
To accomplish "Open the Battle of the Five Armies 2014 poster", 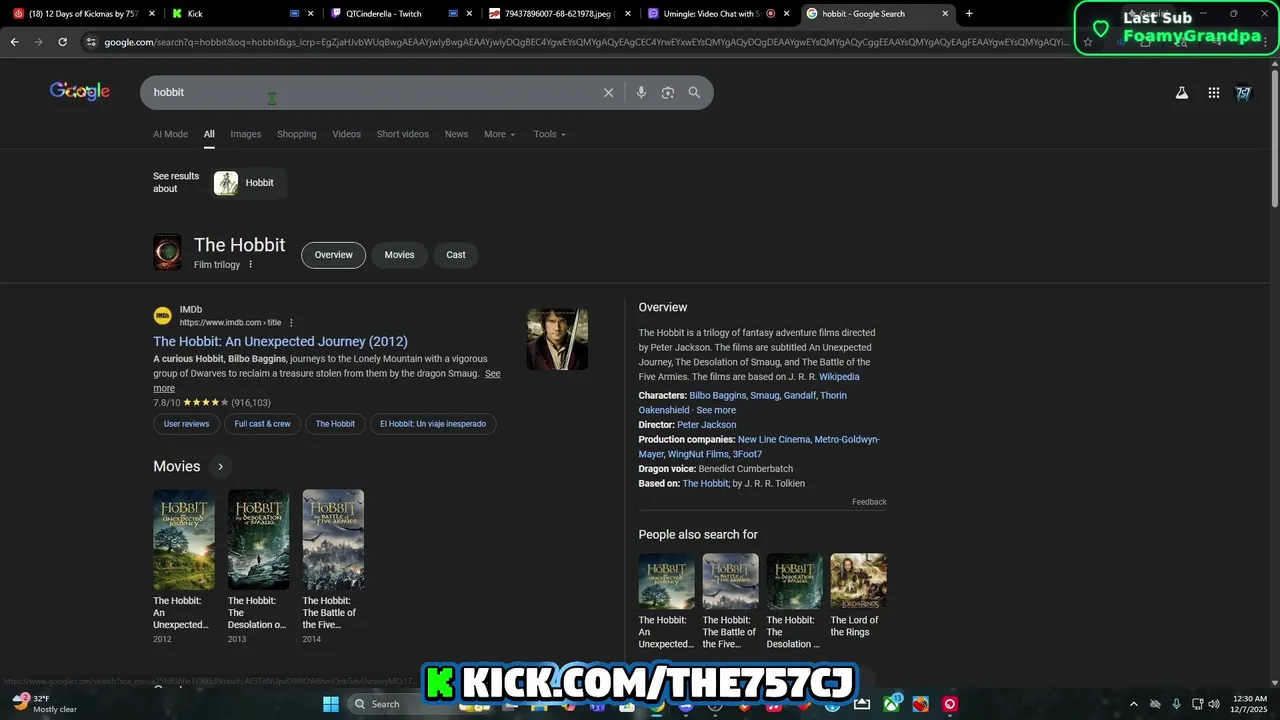I will tap(333, 540).
